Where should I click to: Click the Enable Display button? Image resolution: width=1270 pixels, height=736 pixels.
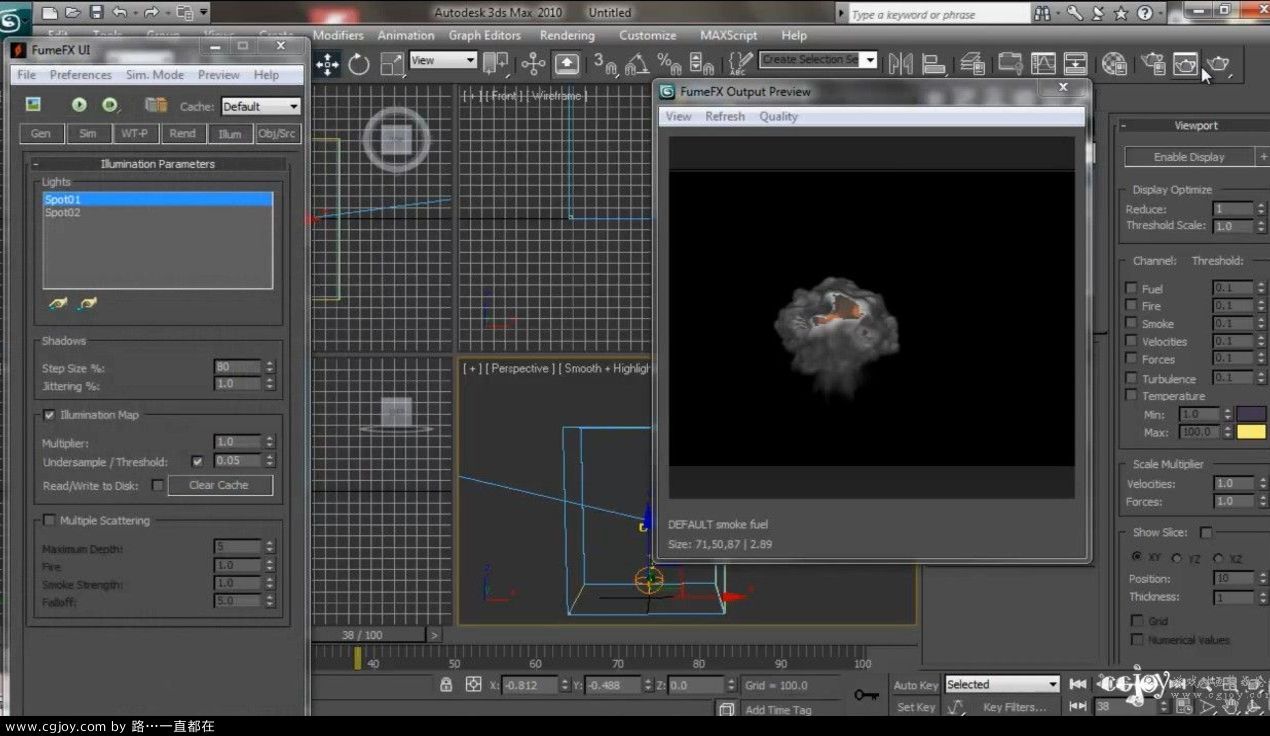click(x=1189, y=157)
